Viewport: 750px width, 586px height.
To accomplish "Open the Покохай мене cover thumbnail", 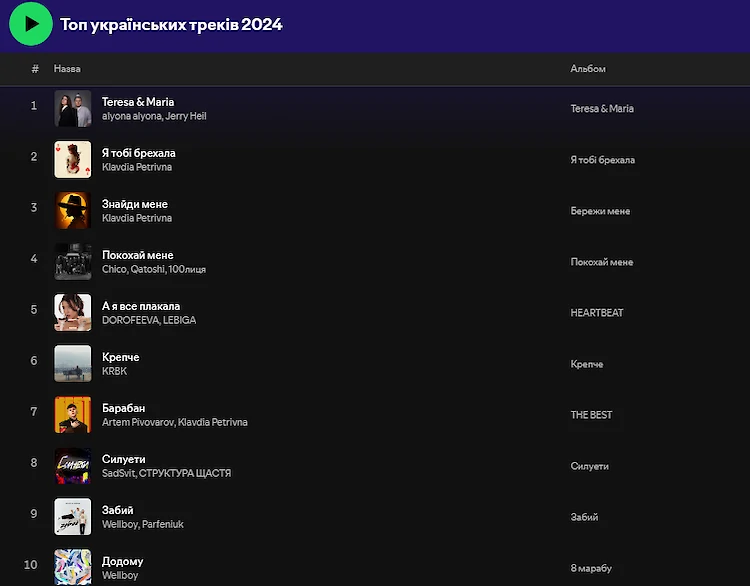I will tap(73, 262).
